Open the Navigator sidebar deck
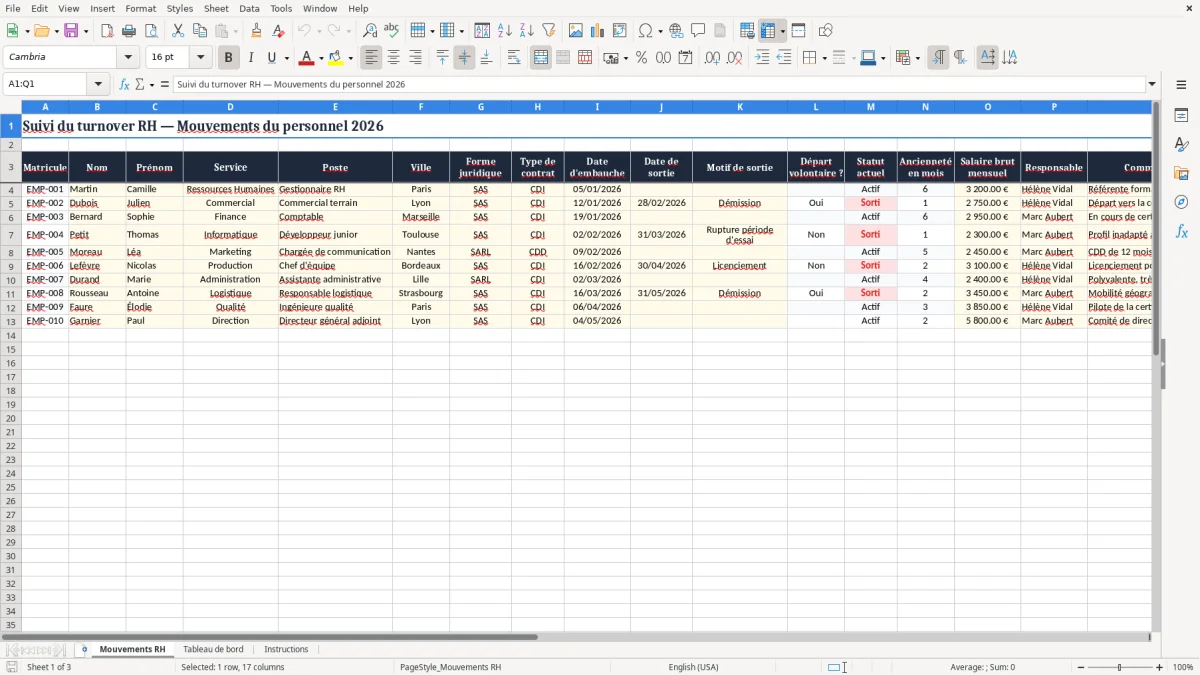1200x675 pixels. (x=1181, y=202)
